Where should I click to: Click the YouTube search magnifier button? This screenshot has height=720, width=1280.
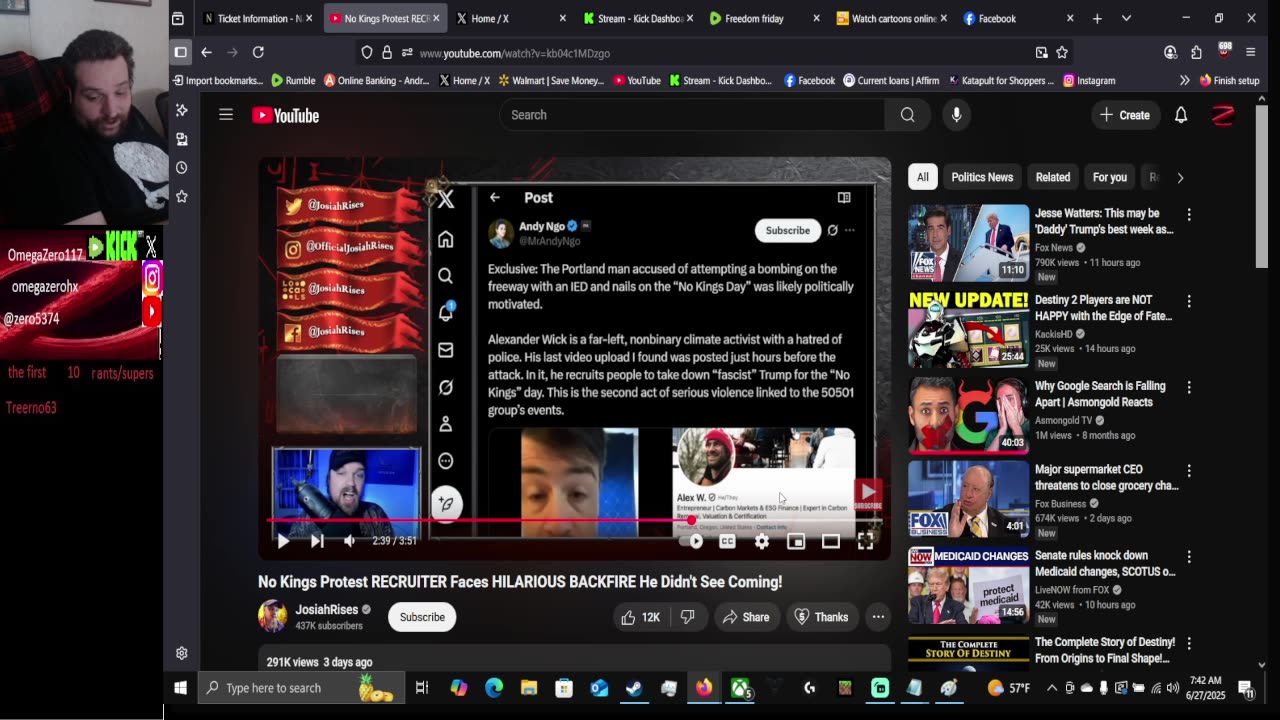point(907,115)
